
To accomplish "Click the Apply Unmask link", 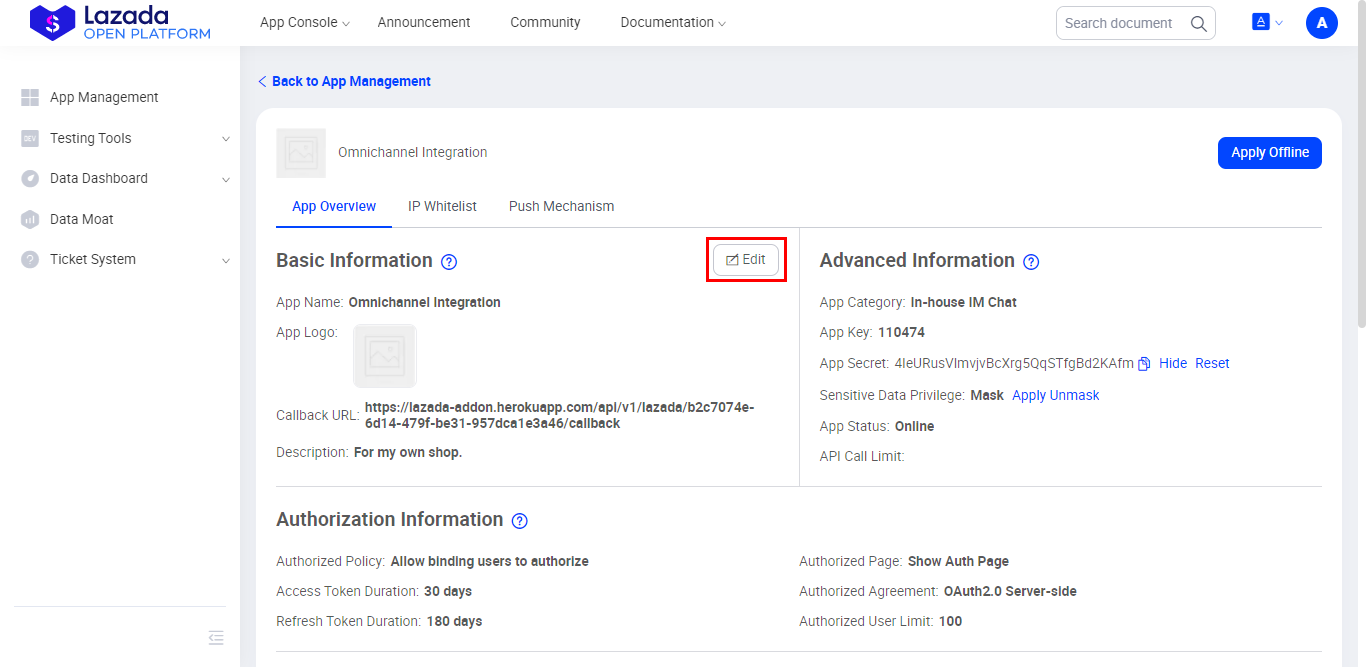I will click(1055, 395).
